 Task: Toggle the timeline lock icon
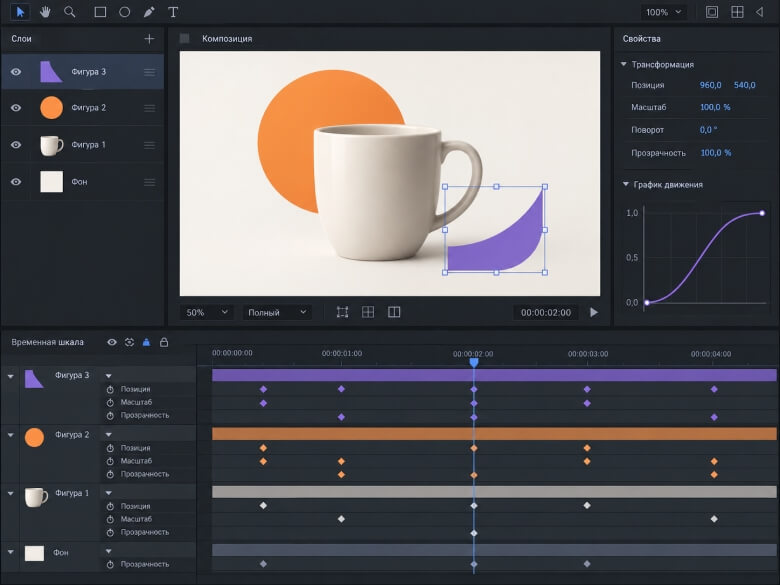coord(164,342)
